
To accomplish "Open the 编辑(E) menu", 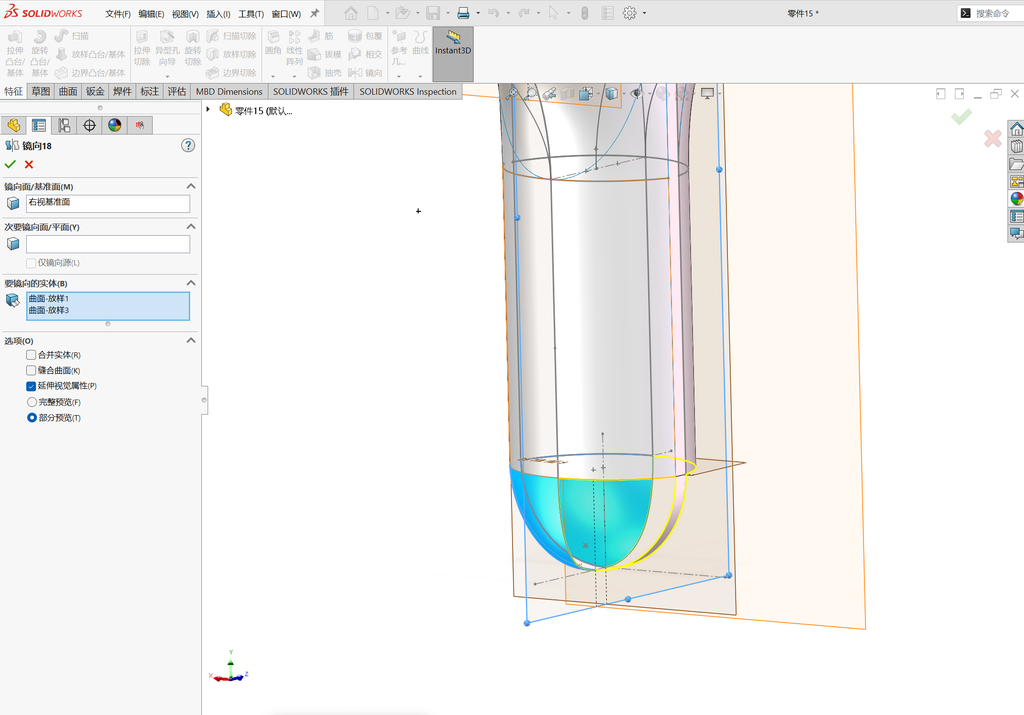I will (151, 14).
